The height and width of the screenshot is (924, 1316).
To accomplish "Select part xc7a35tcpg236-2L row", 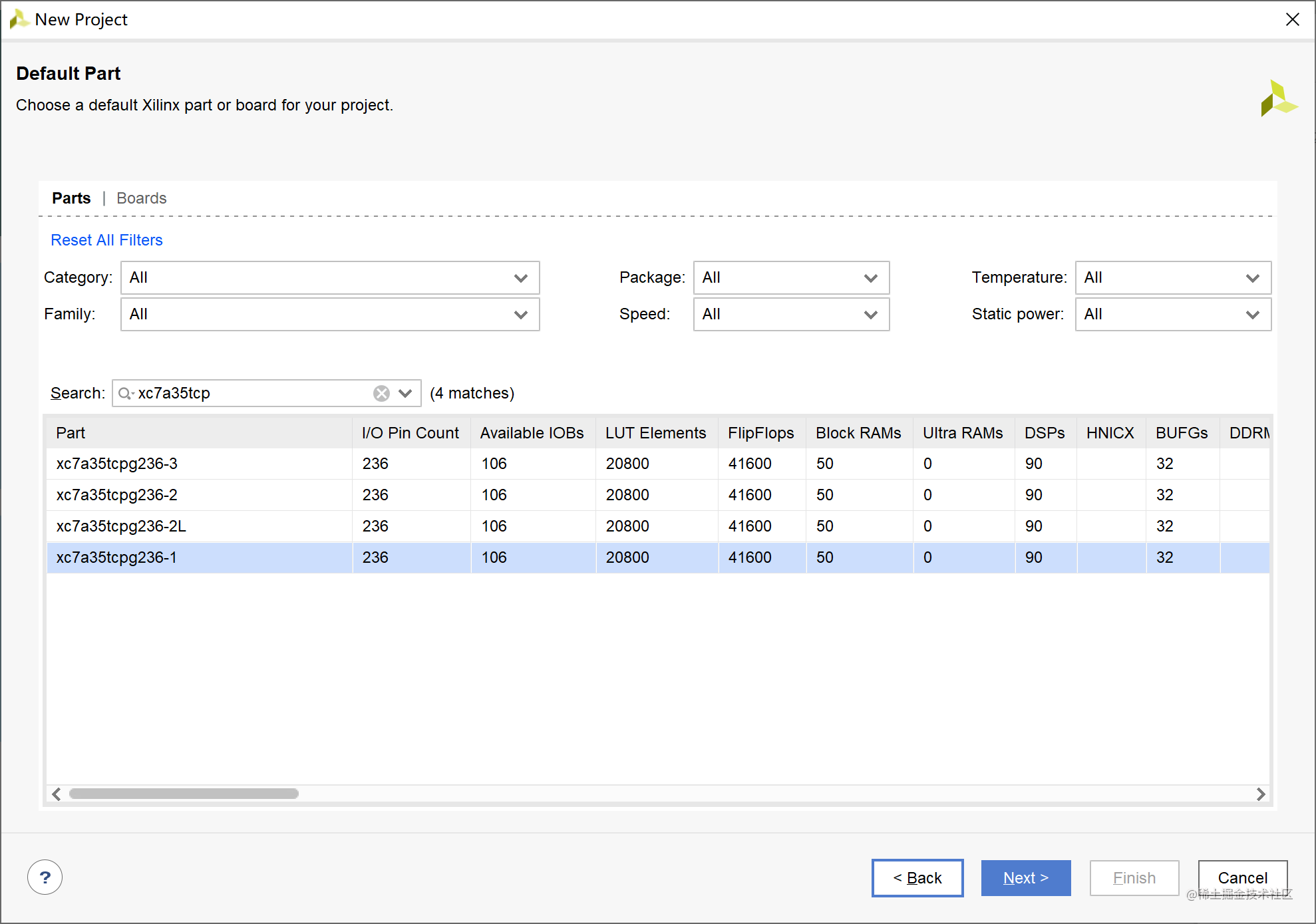I will pos(121,526).
